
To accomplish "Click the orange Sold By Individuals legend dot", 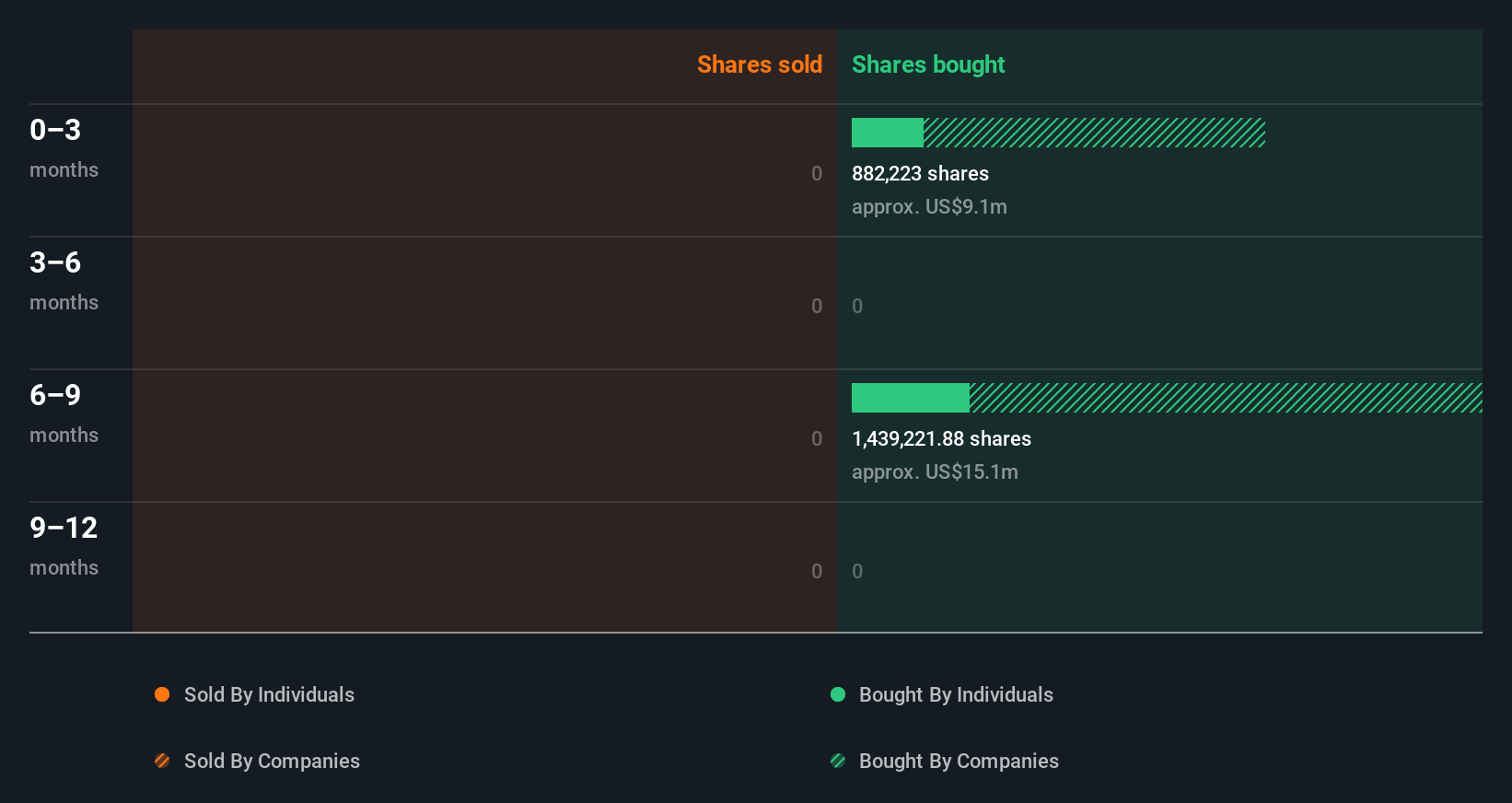I will (x=162, y=694).
